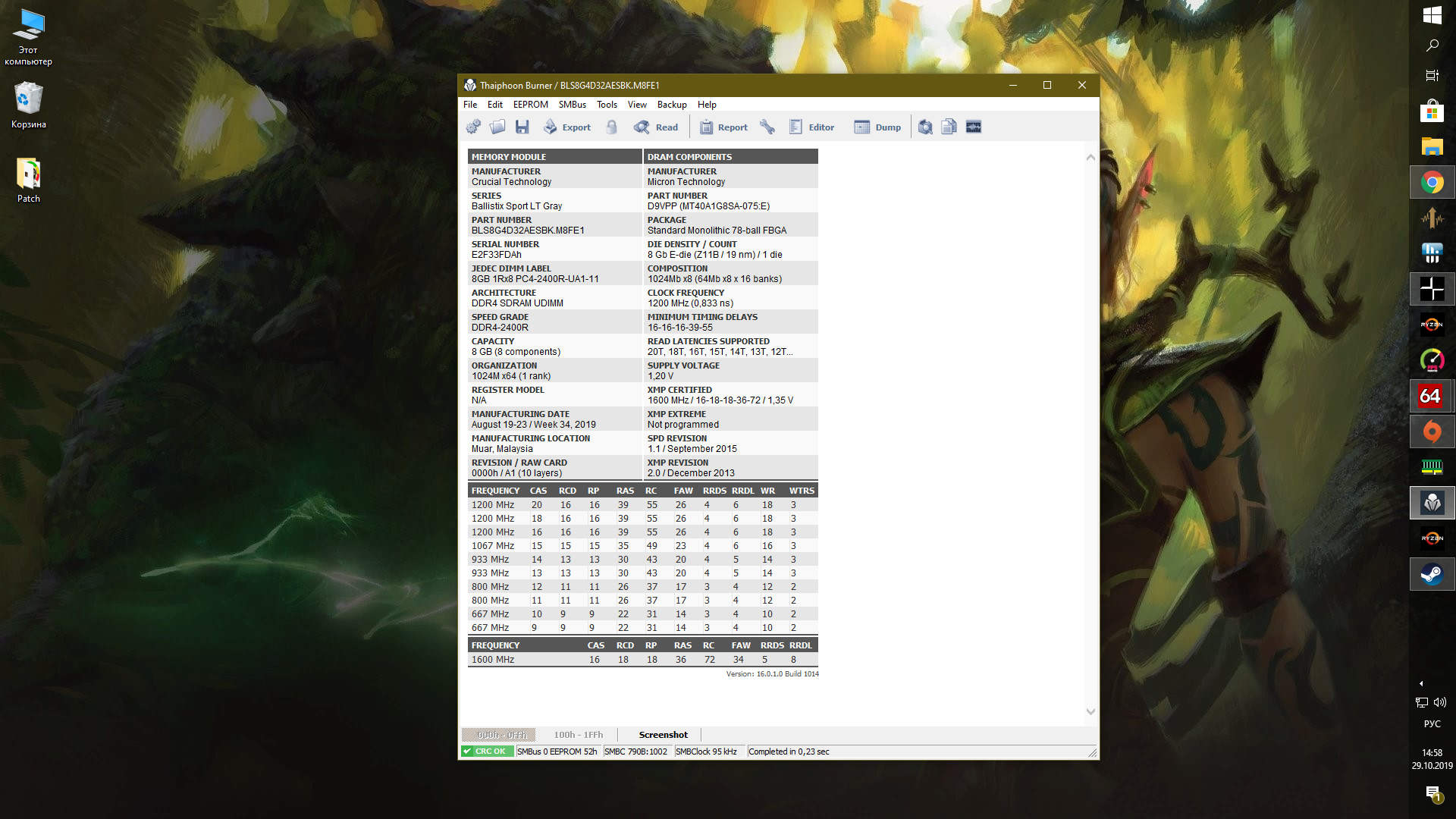The image size is (1456, 819).
Task: Open a file with the folder icon
Action: tap(497, 127)
